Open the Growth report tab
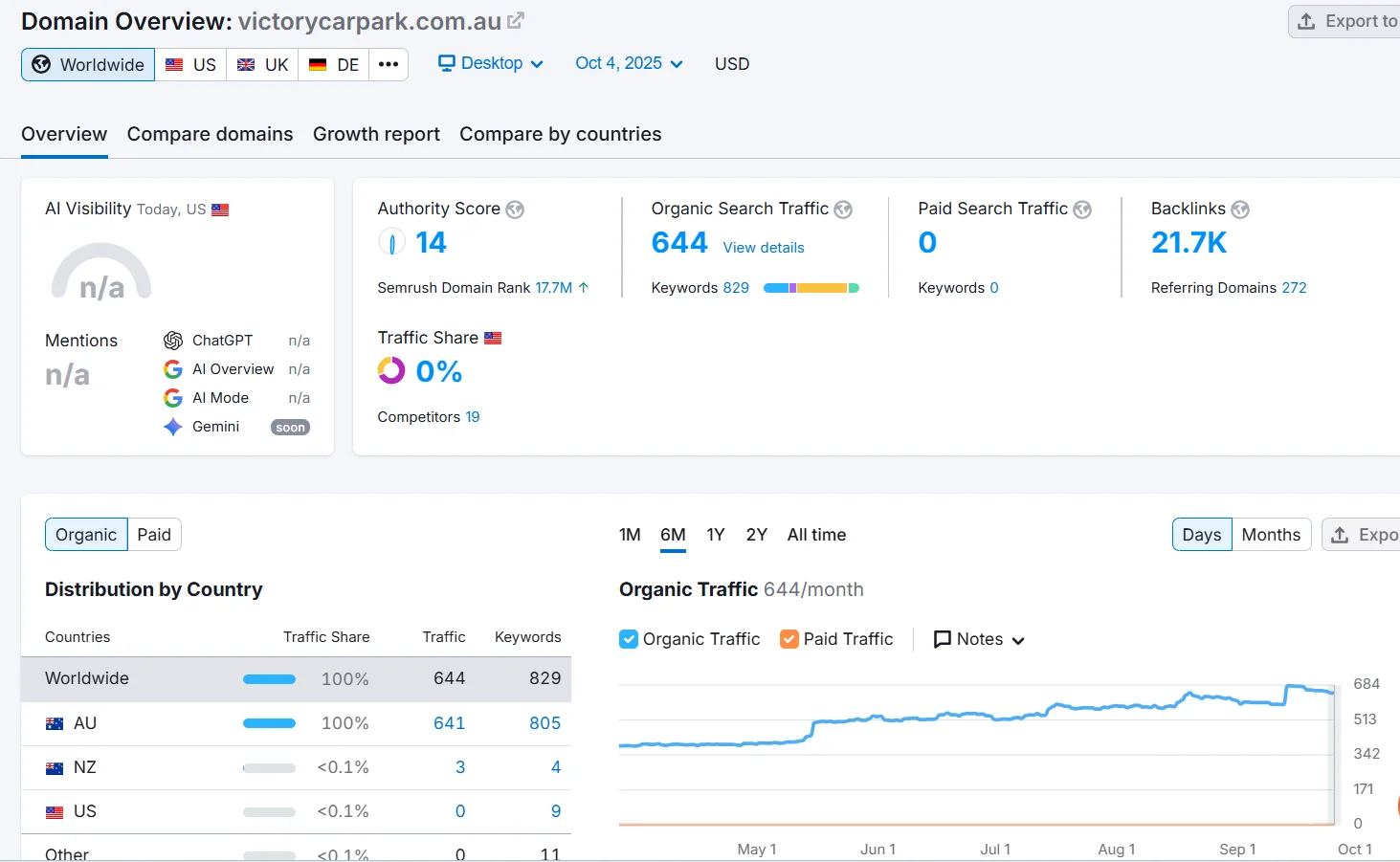This screenshot has width=1400, height=862. pos(376,134)
